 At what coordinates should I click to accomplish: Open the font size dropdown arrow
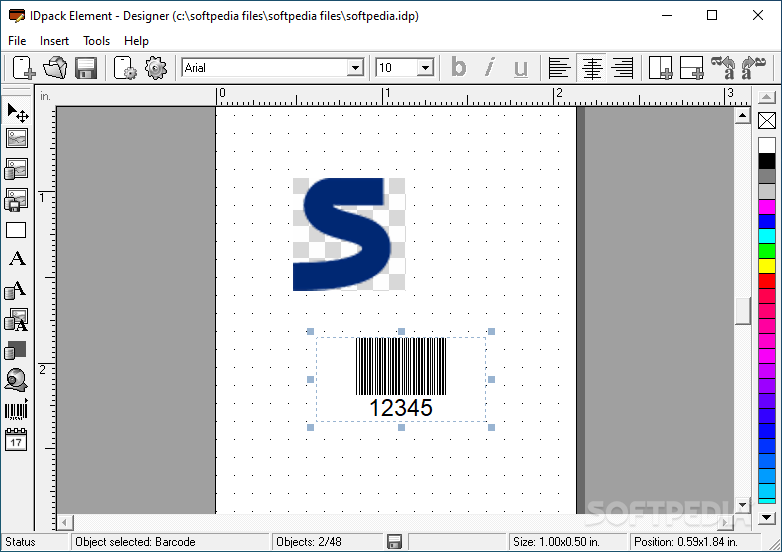(425, 68)
